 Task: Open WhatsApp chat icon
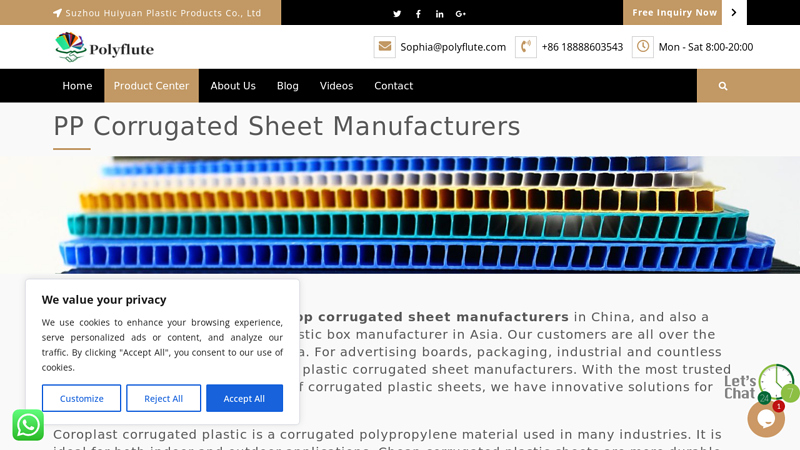pos(28,425)
